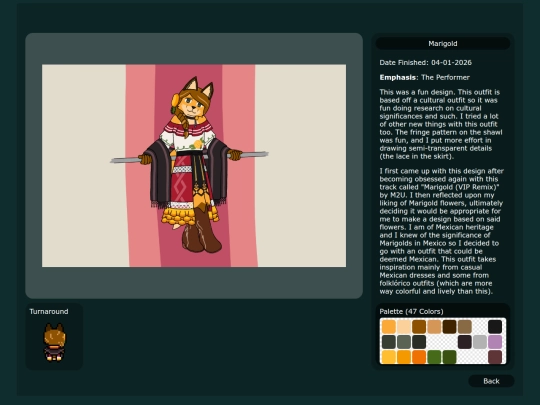Image resolution: width=540 pixels, height=405 pixels.
Task: Click the 'Turnaround' label
Action: (49, 311)
